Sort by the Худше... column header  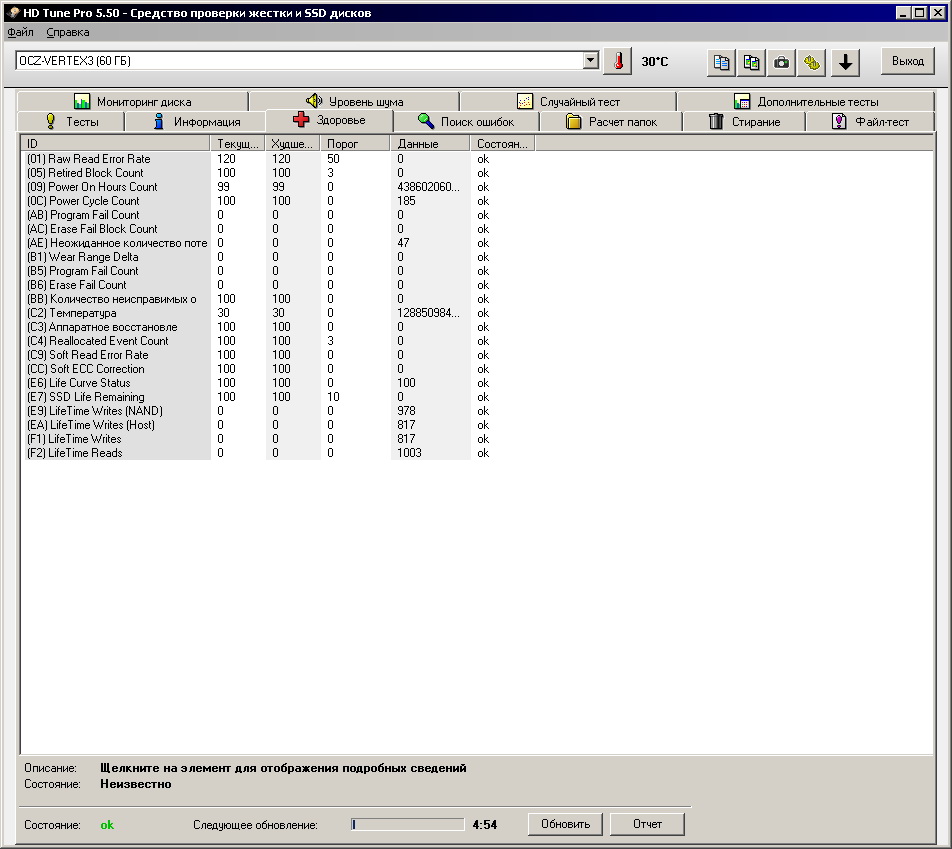(x=293, y=144)
